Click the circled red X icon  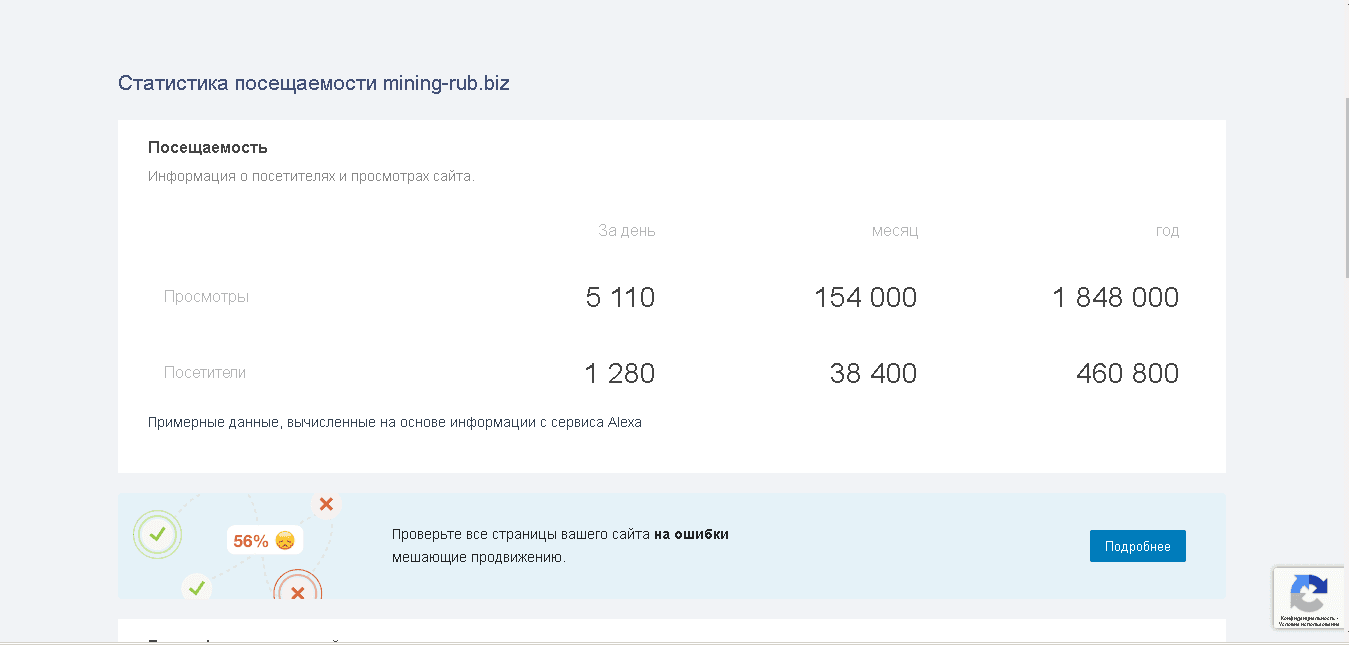(x=296, y=592)
